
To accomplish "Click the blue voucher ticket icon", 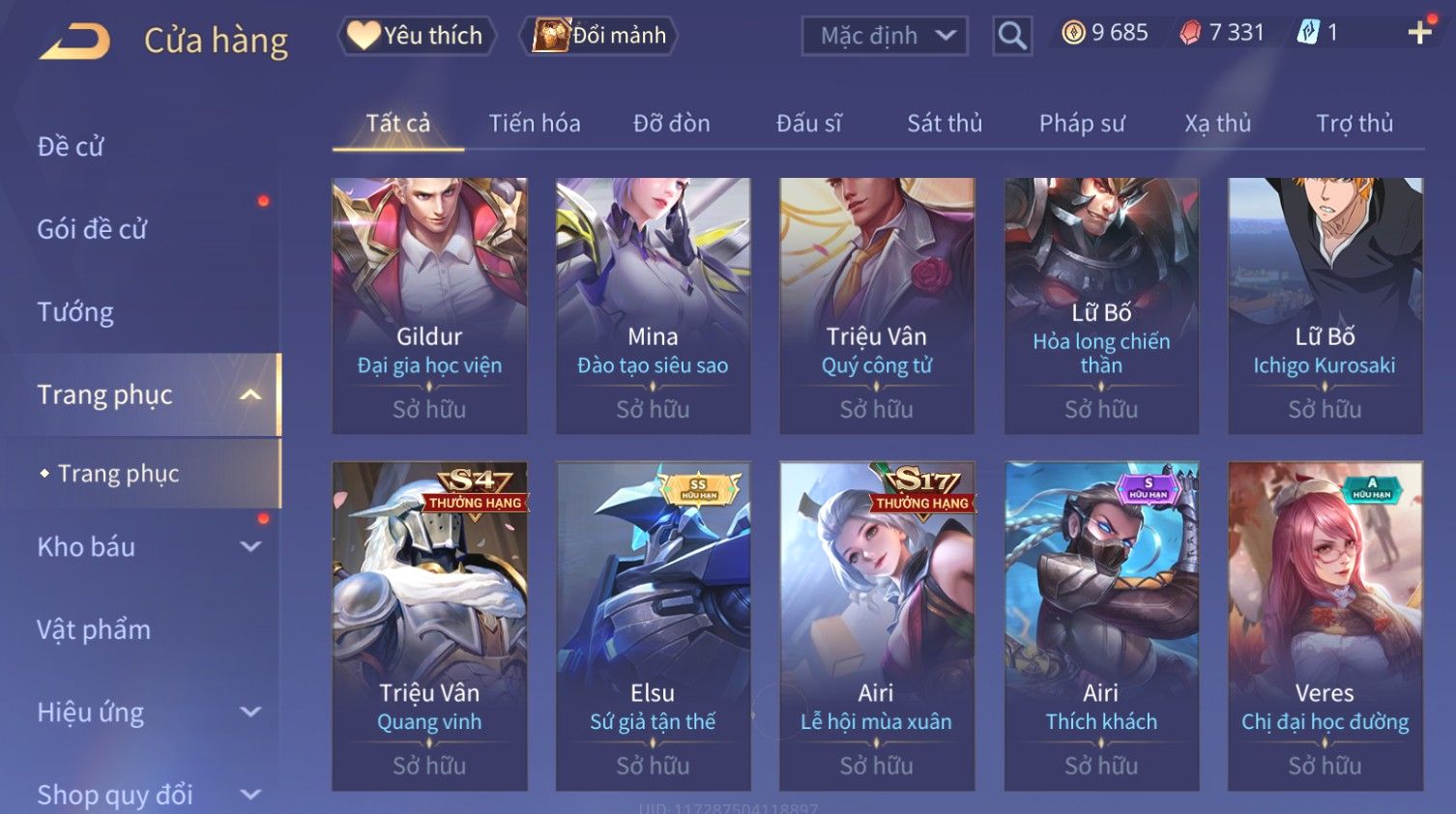I will pos(1308,33).
